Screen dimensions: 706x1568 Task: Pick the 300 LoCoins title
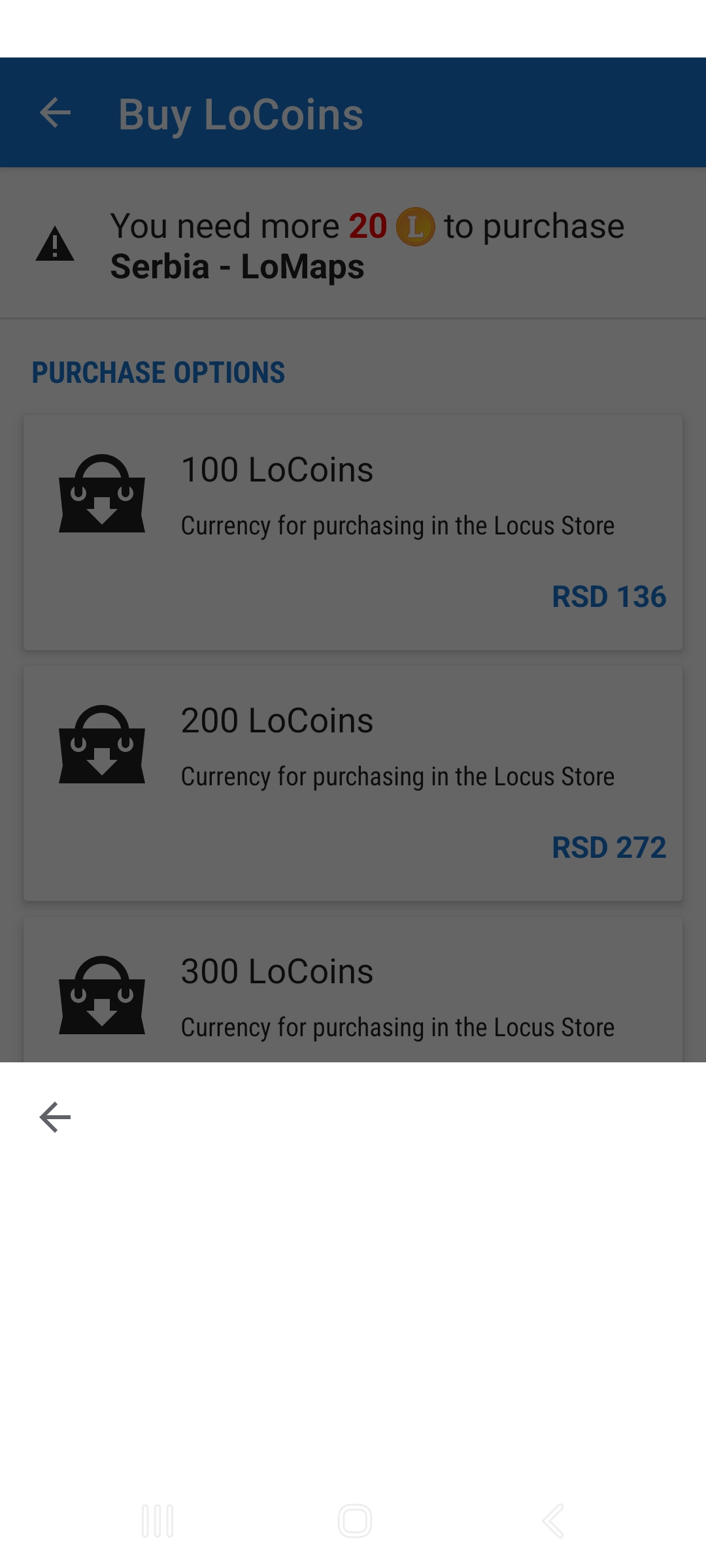point(277,972)
